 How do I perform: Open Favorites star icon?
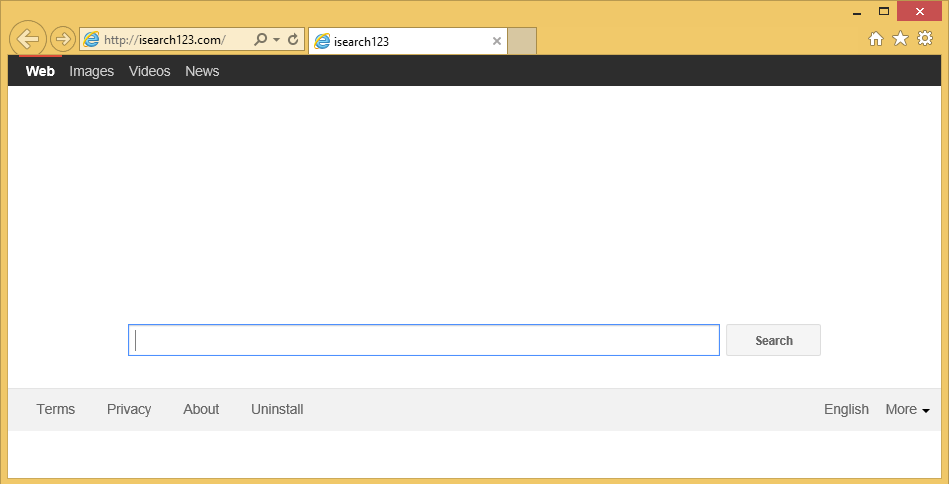click(900, 39)
